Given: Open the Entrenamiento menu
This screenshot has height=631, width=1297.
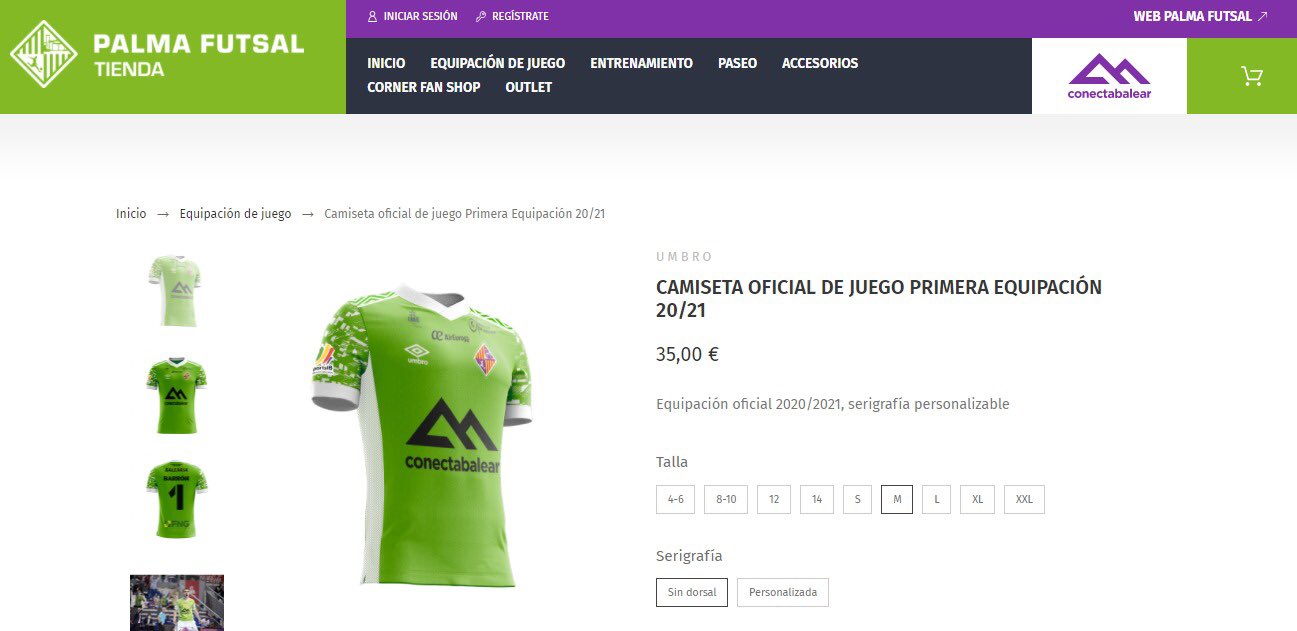Looking at the screenshot, I should [x=641, y=63].
